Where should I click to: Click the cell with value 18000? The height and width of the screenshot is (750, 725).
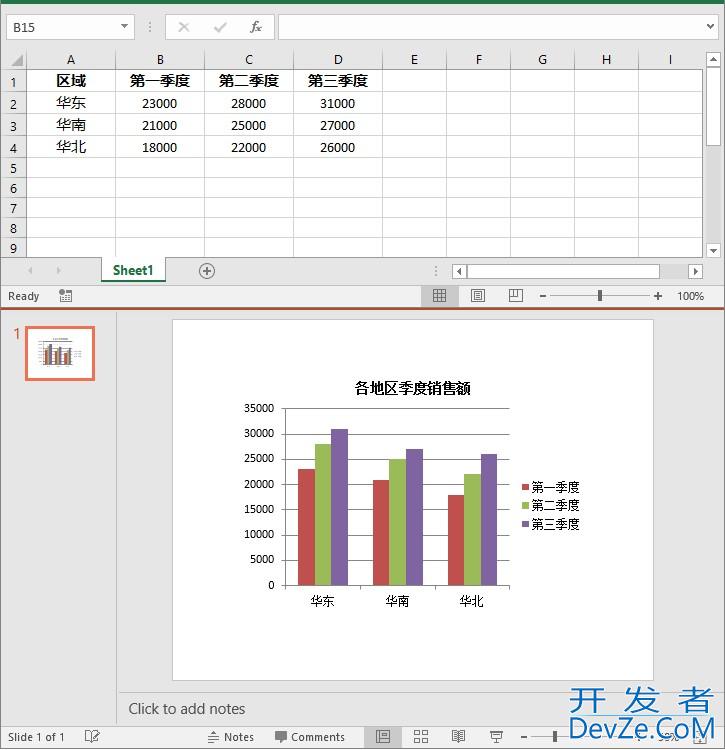tap(160, 147)
